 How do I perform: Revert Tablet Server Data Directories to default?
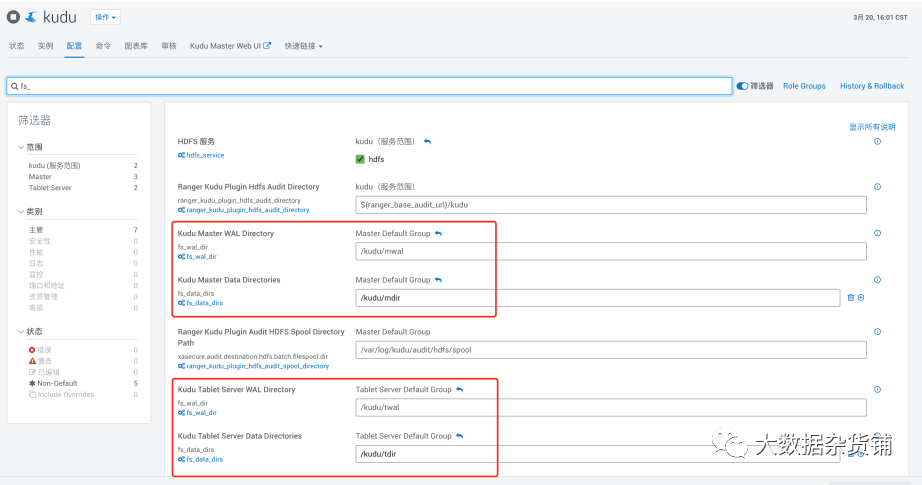click(x=460, y=436)
